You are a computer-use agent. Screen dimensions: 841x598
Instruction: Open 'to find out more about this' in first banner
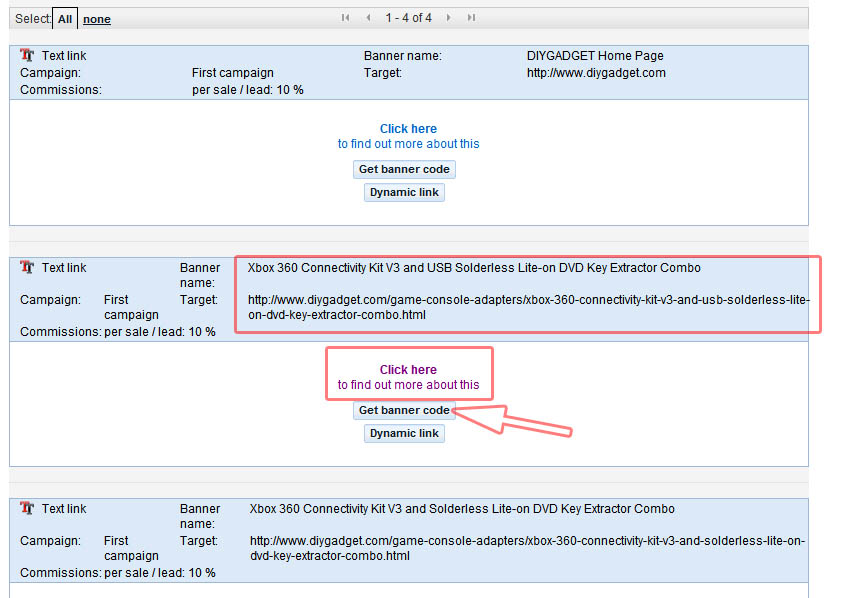(x=408, y=144)
